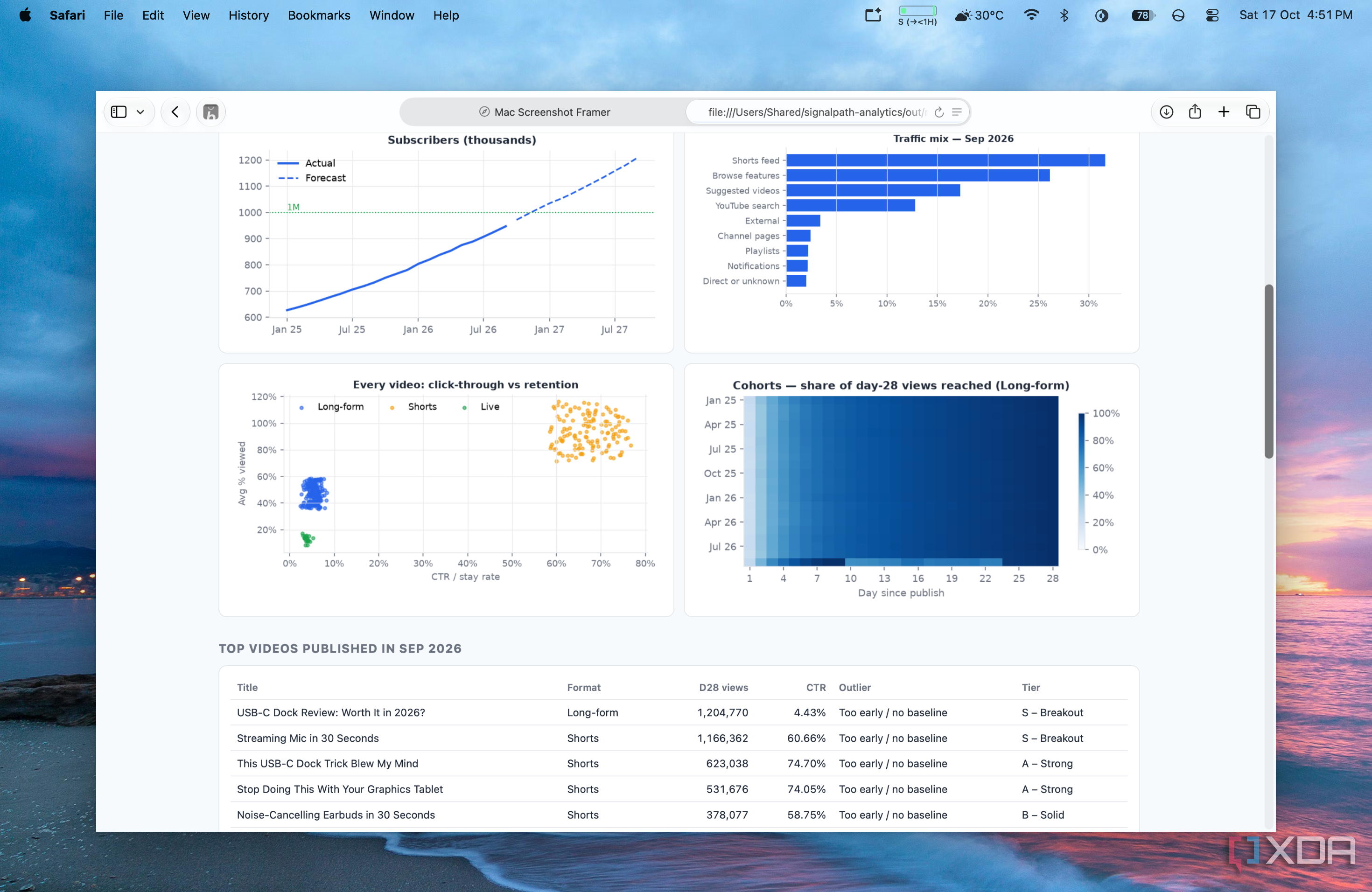This screenshot has height=892, width=1372.
Task: Show the tab overview icon
Action: 1253,112
